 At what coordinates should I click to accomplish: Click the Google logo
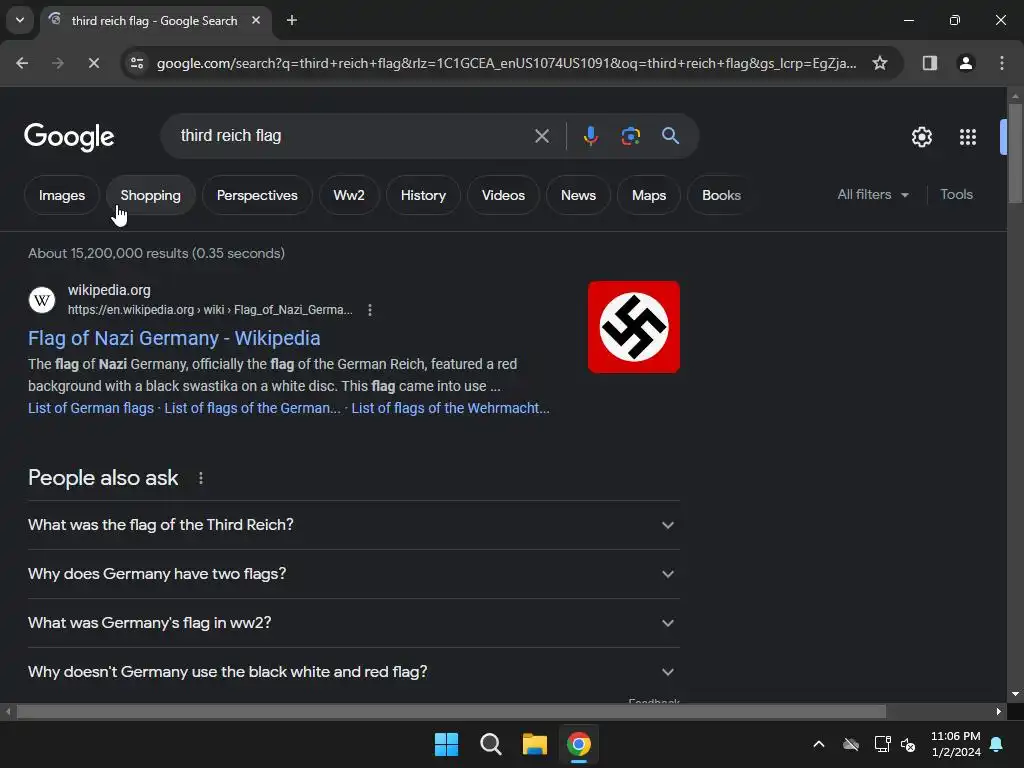tap(69, 136)
